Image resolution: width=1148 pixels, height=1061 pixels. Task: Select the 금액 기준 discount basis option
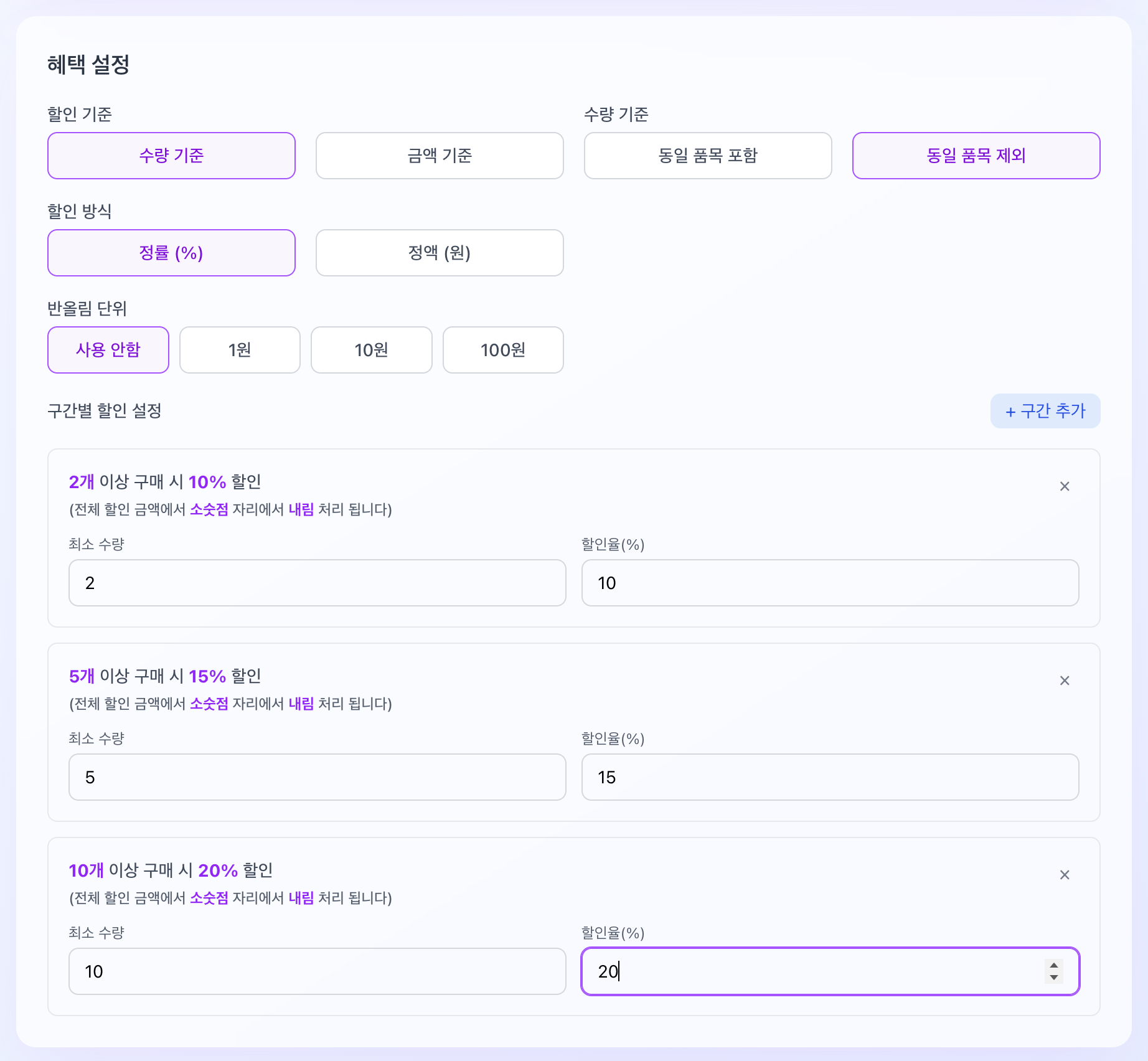(439, 156)
